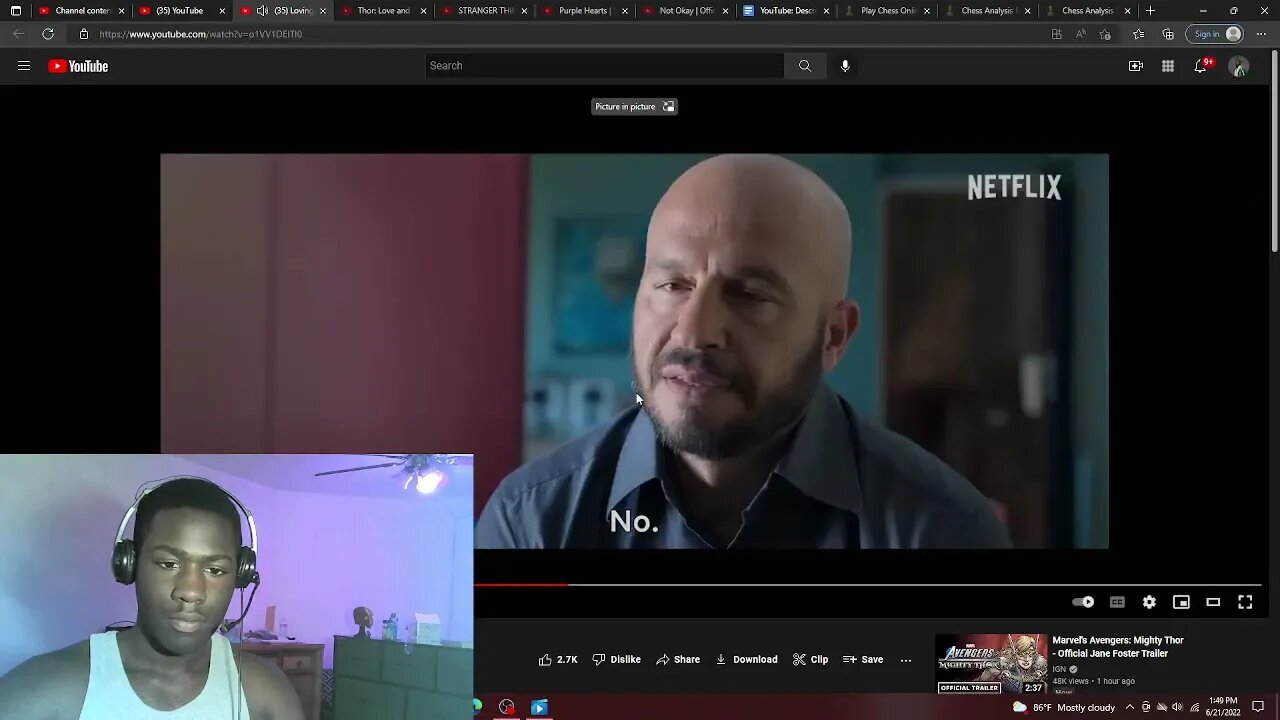Open Windows notification center
1280x720 pixels.
(x=1258, y=708)
